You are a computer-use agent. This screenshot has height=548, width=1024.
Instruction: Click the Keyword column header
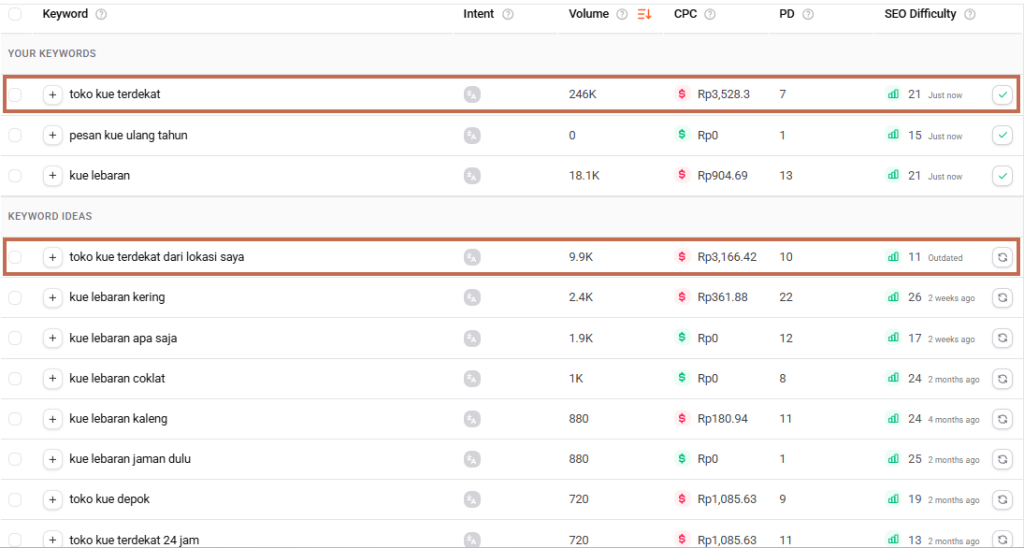point(65,14)
